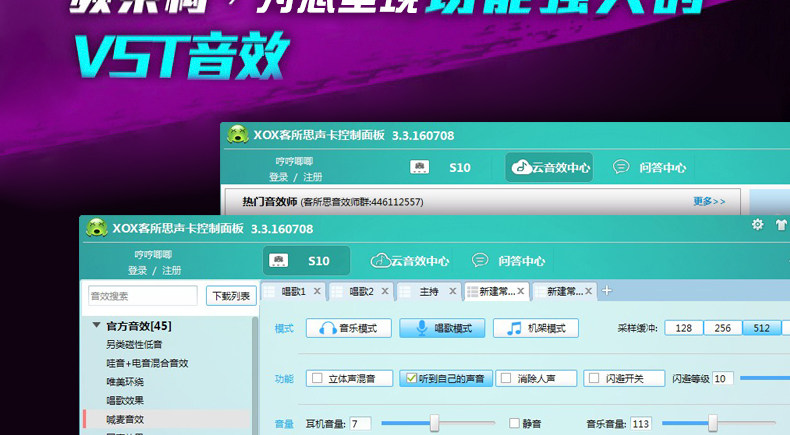Open 云音效中心 in front window
Screen dimensions: 790x435
click(x=410, y=261)
